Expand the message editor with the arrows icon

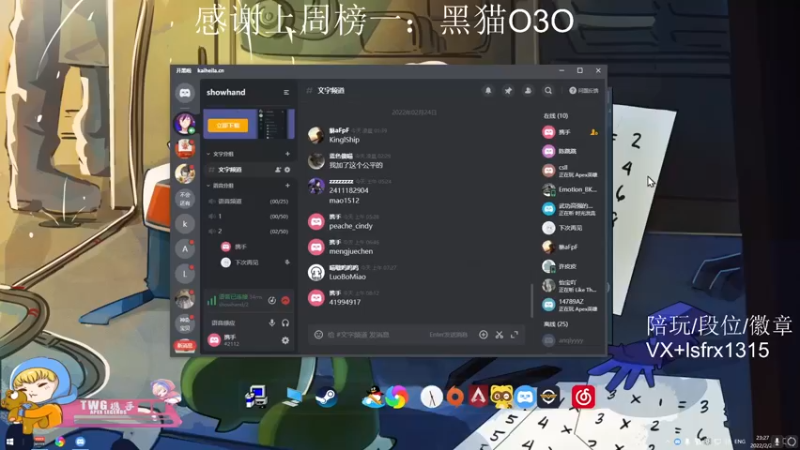click(514, 335)
